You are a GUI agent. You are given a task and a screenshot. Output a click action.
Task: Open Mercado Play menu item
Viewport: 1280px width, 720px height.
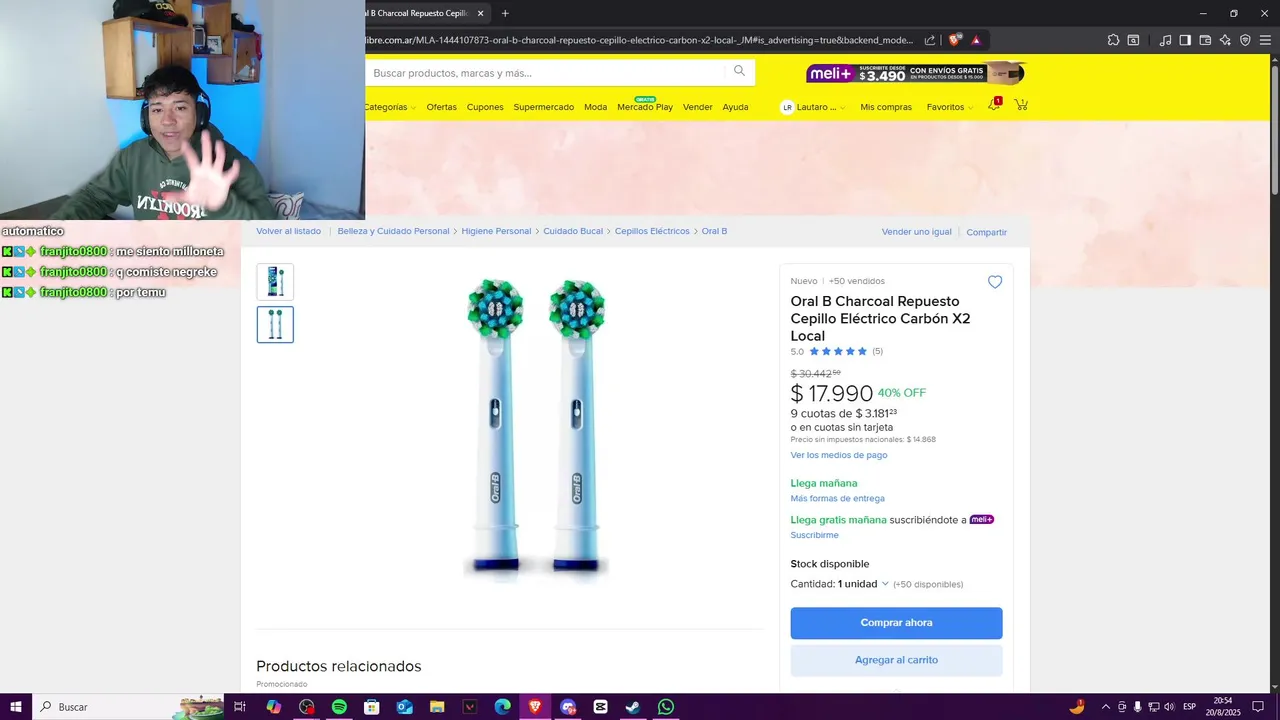[x=645, y=107]
